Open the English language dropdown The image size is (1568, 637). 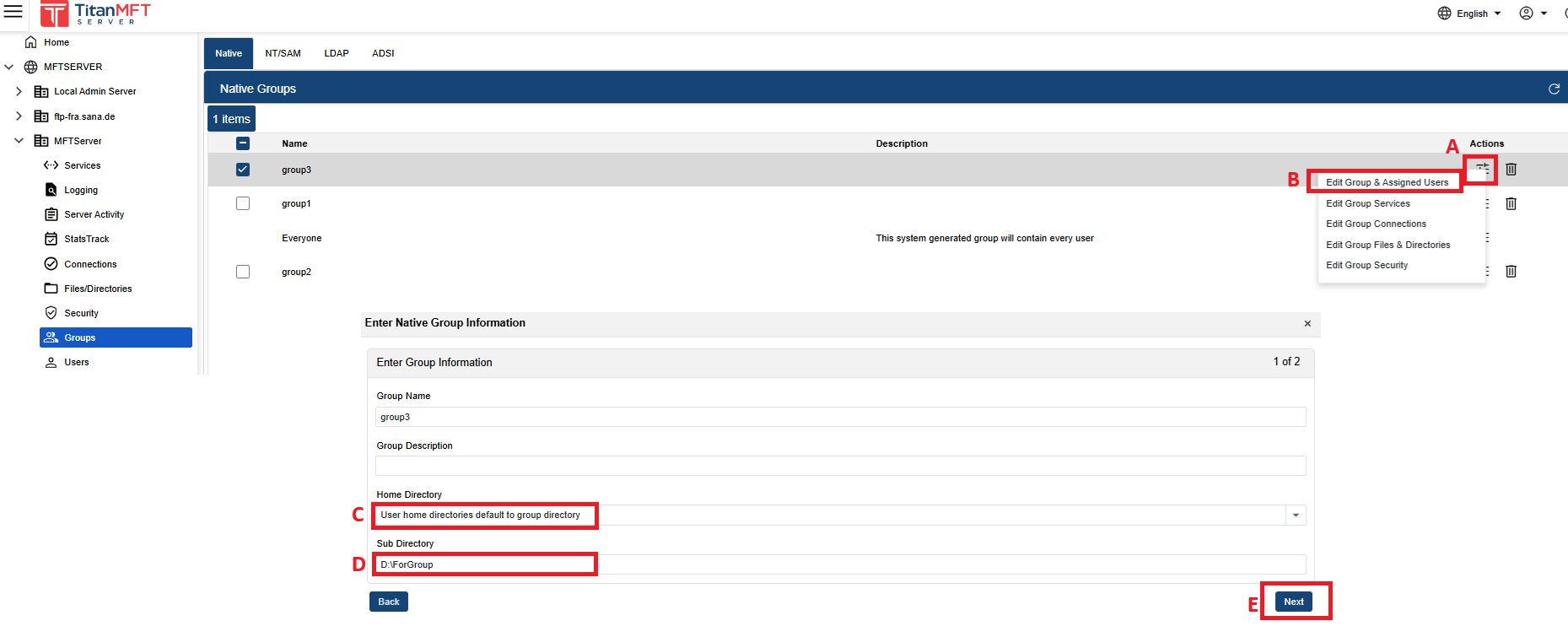[1472, 13]
